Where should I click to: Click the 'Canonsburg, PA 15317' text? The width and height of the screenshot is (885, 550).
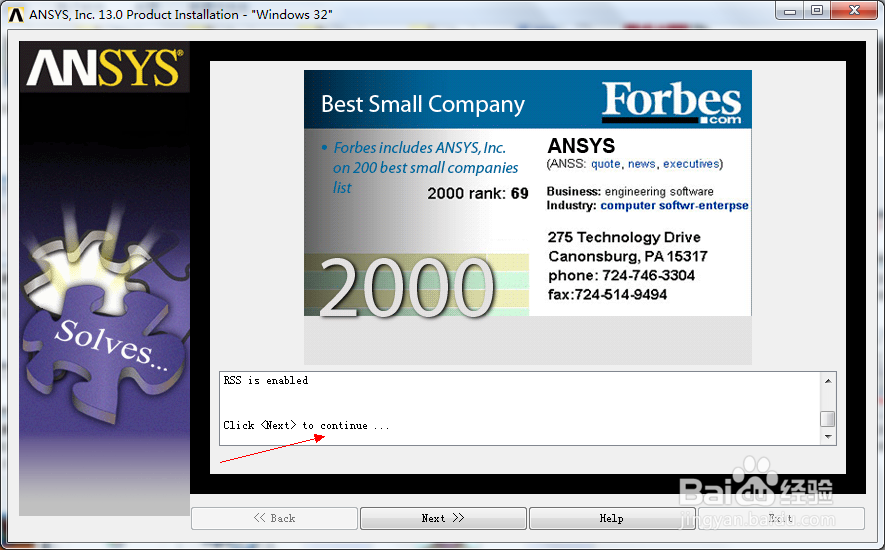(x=628, y=256)
